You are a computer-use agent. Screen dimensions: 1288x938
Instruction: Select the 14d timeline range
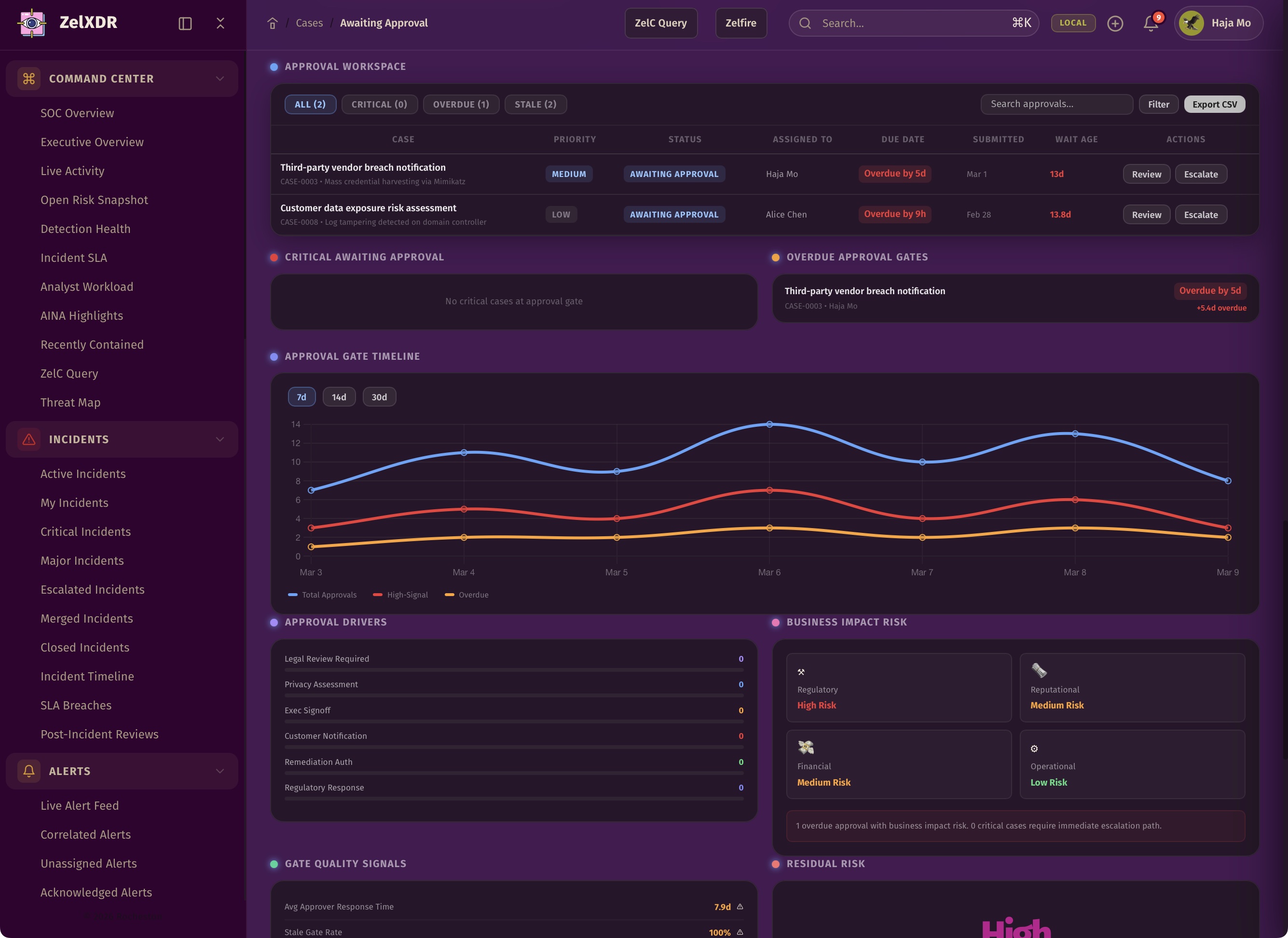click(339, 397)
